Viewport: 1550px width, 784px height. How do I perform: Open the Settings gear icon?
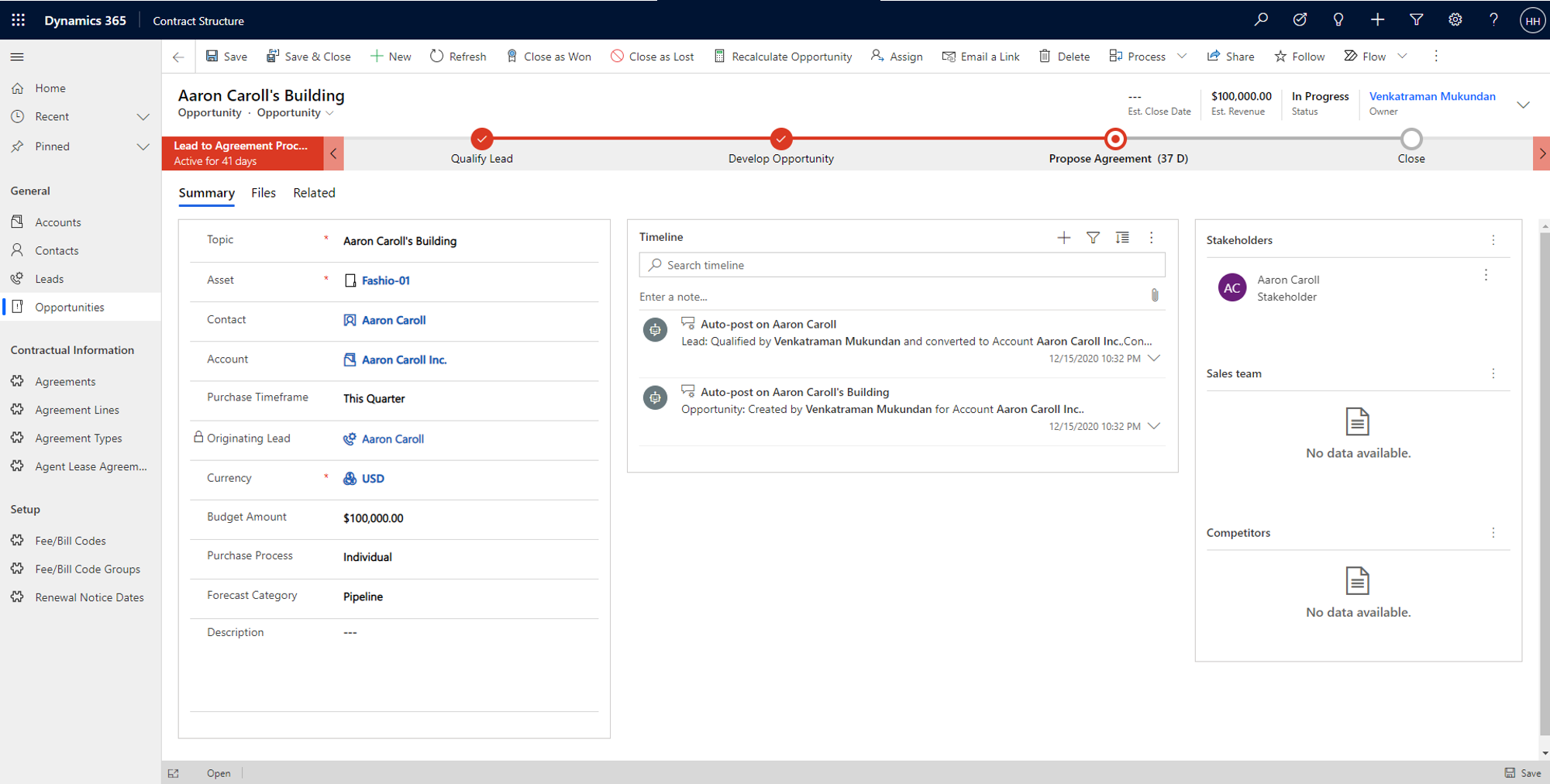1455,20
